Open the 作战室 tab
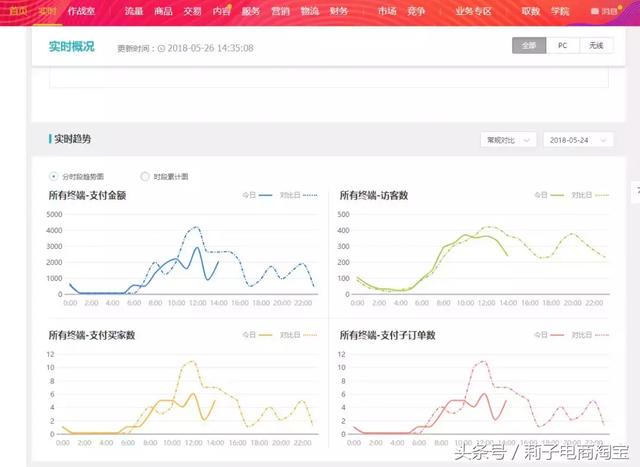 [x=81, y=11]
